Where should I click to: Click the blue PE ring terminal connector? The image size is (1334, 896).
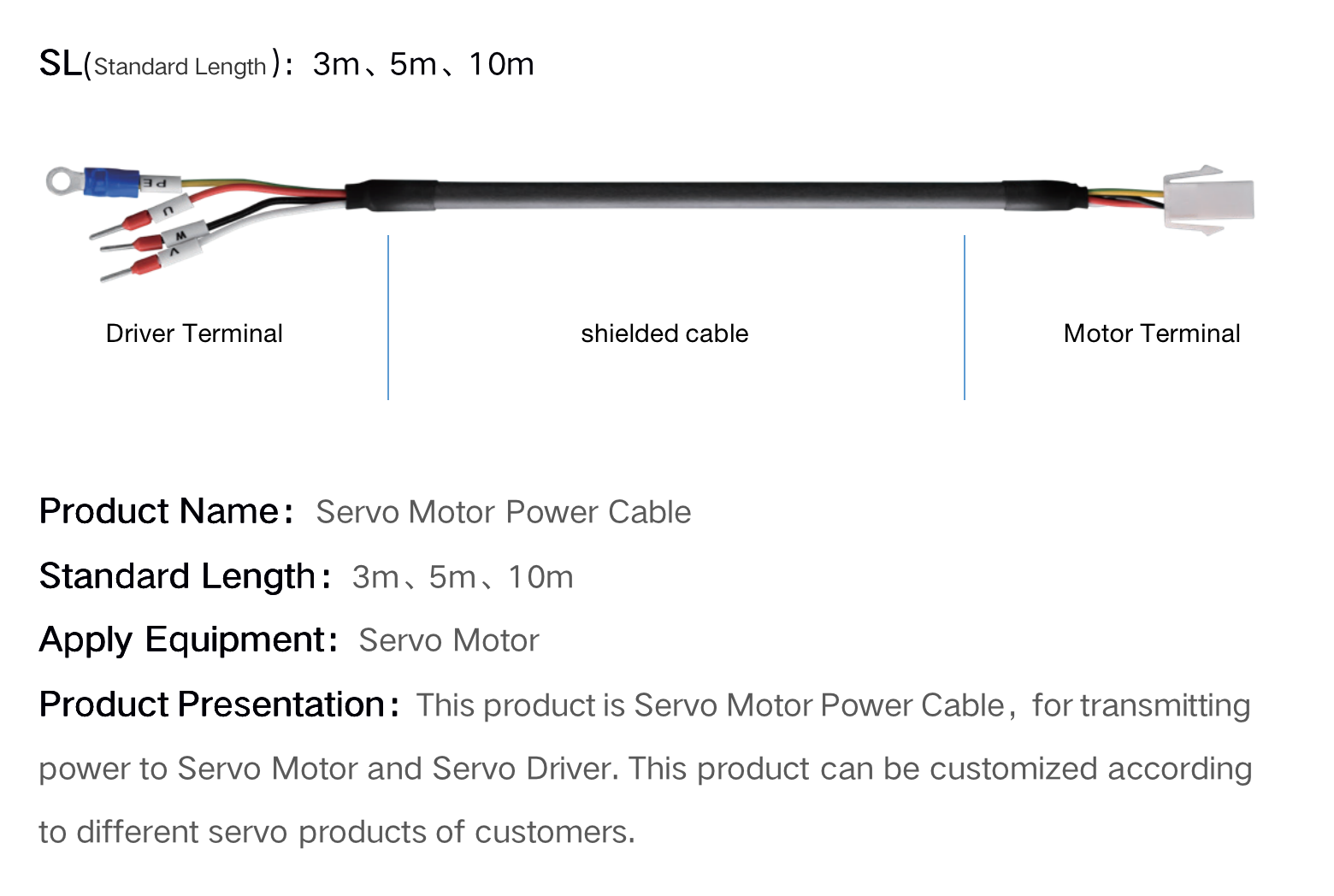pos(92,181)
